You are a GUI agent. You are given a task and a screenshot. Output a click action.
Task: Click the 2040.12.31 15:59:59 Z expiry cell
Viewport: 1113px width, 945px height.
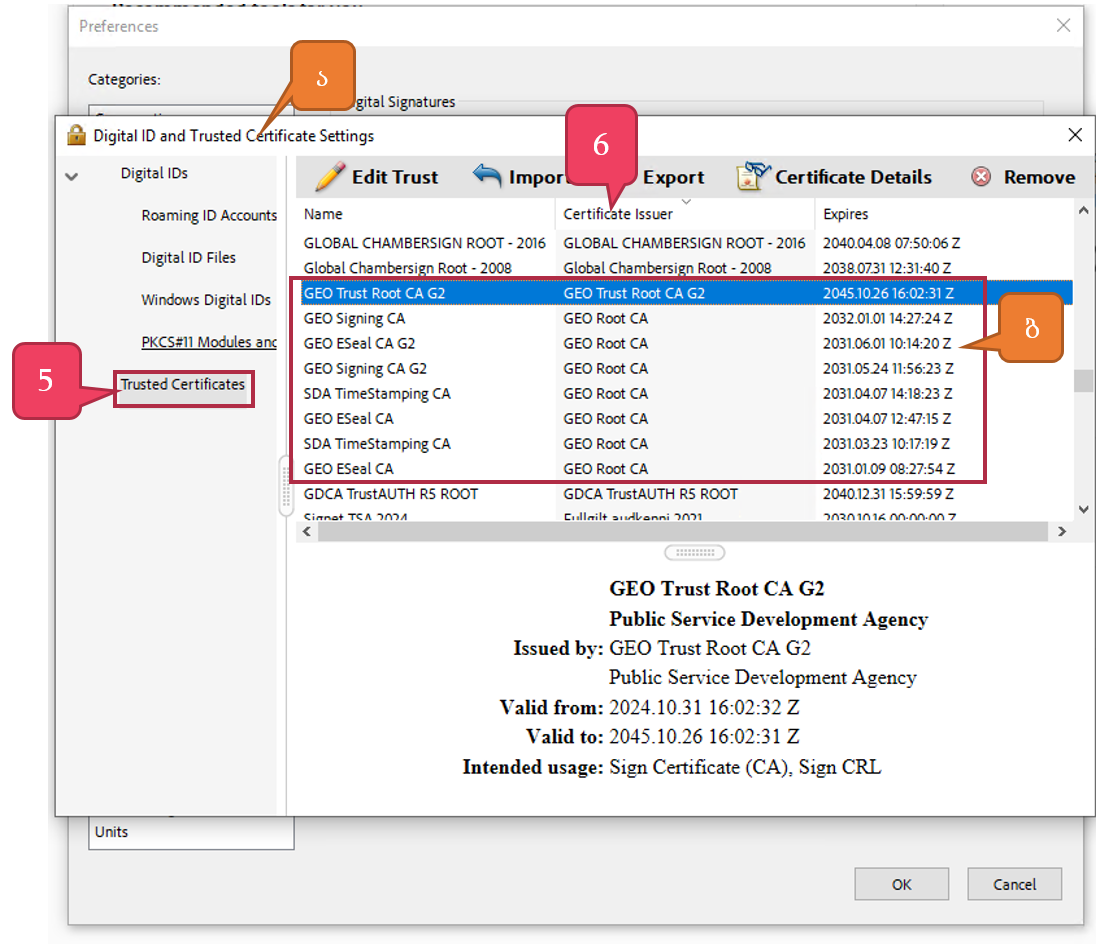pyautogui.click(x=888, y=494)
